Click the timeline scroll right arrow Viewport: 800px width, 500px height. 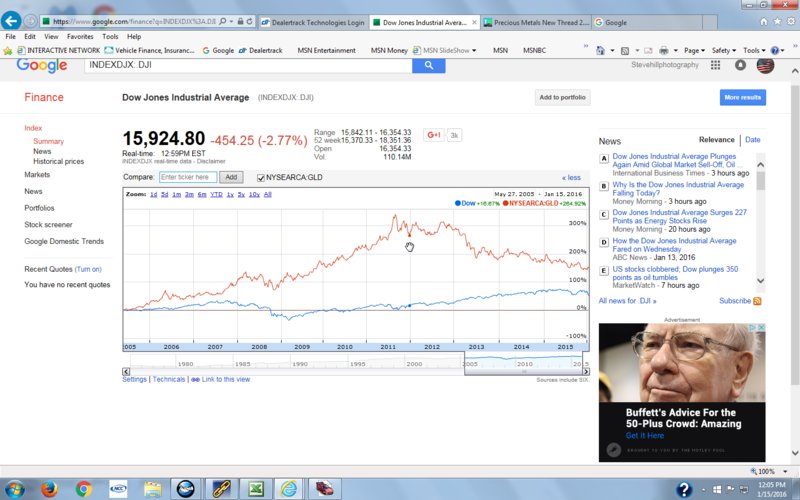click(x=586, y=371)
